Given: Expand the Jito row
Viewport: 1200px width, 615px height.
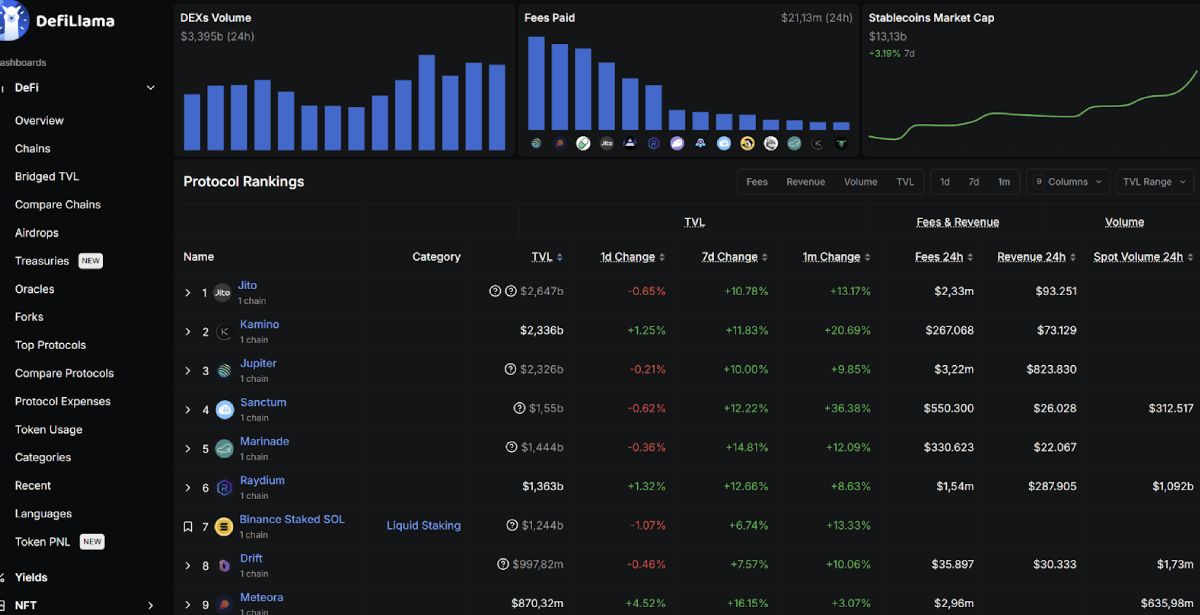Looking at the screenshot, I should click(187, 293).
